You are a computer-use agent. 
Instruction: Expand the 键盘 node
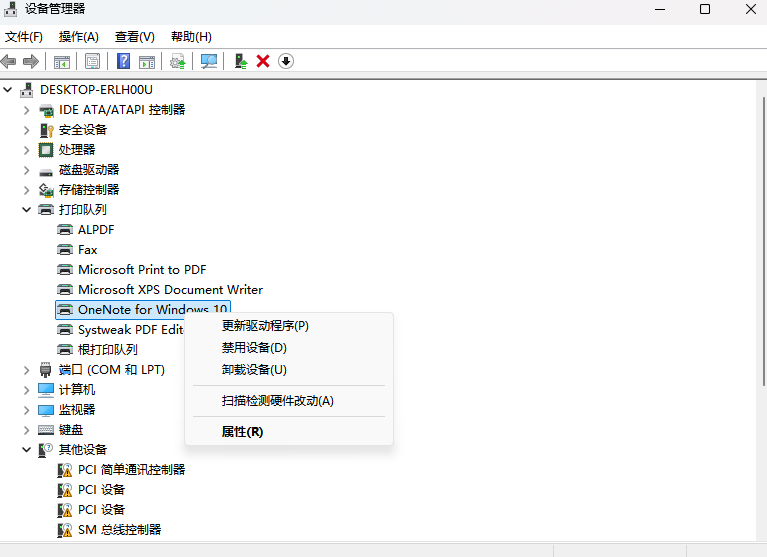[x=26, y=430]
